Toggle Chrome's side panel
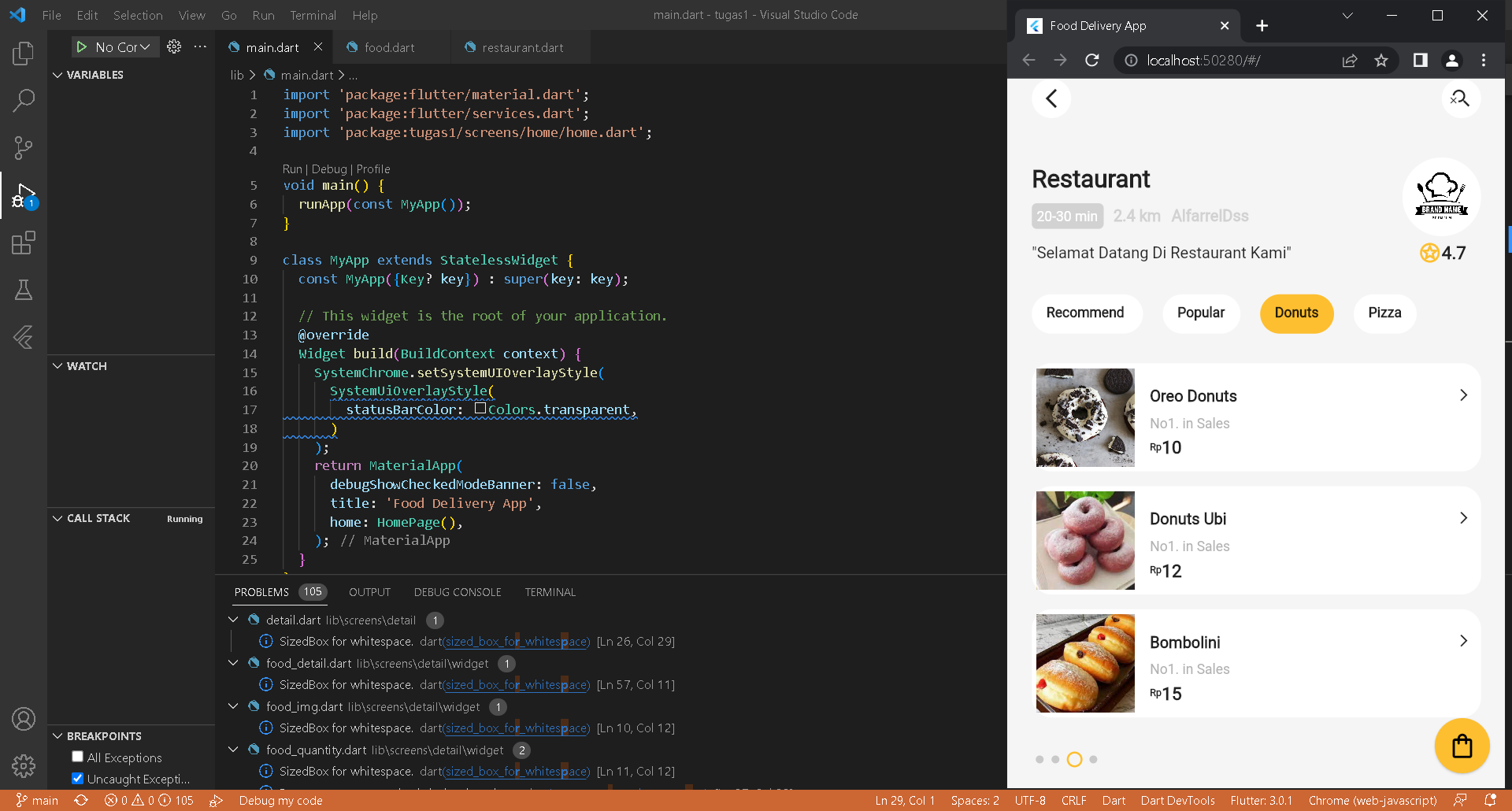 click(1419, 60)
